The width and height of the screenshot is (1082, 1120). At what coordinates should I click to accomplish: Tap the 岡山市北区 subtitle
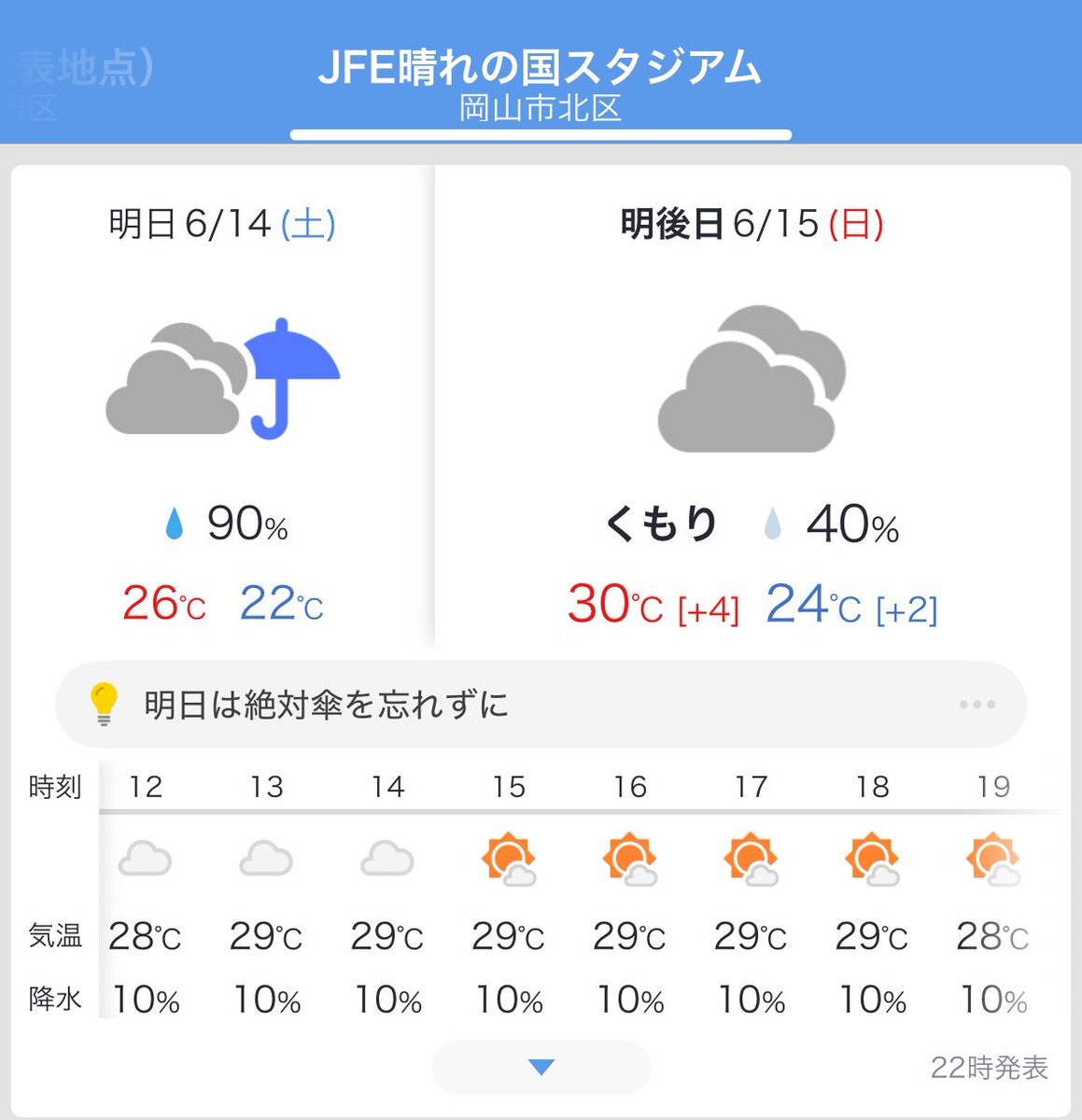click(541, 108)
